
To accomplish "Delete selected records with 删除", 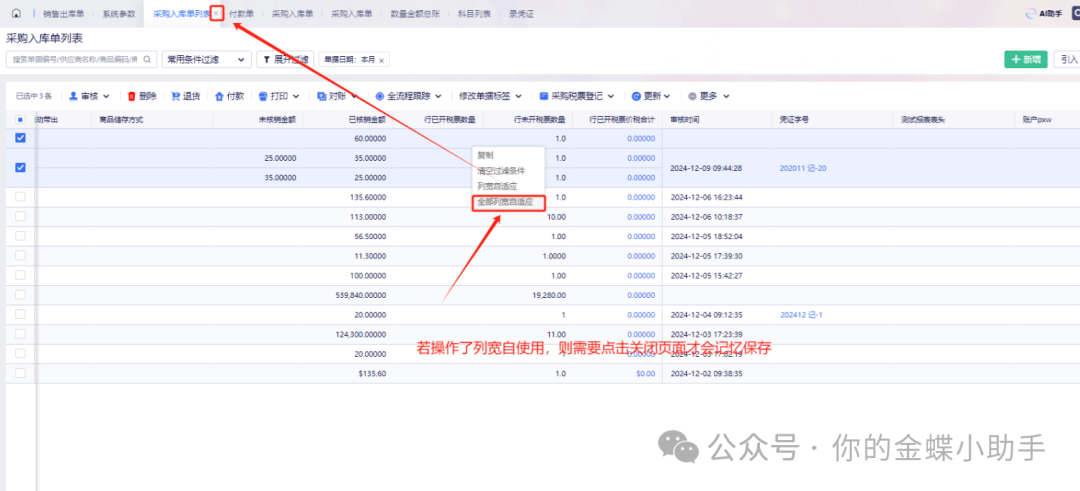I will point(141,96).
